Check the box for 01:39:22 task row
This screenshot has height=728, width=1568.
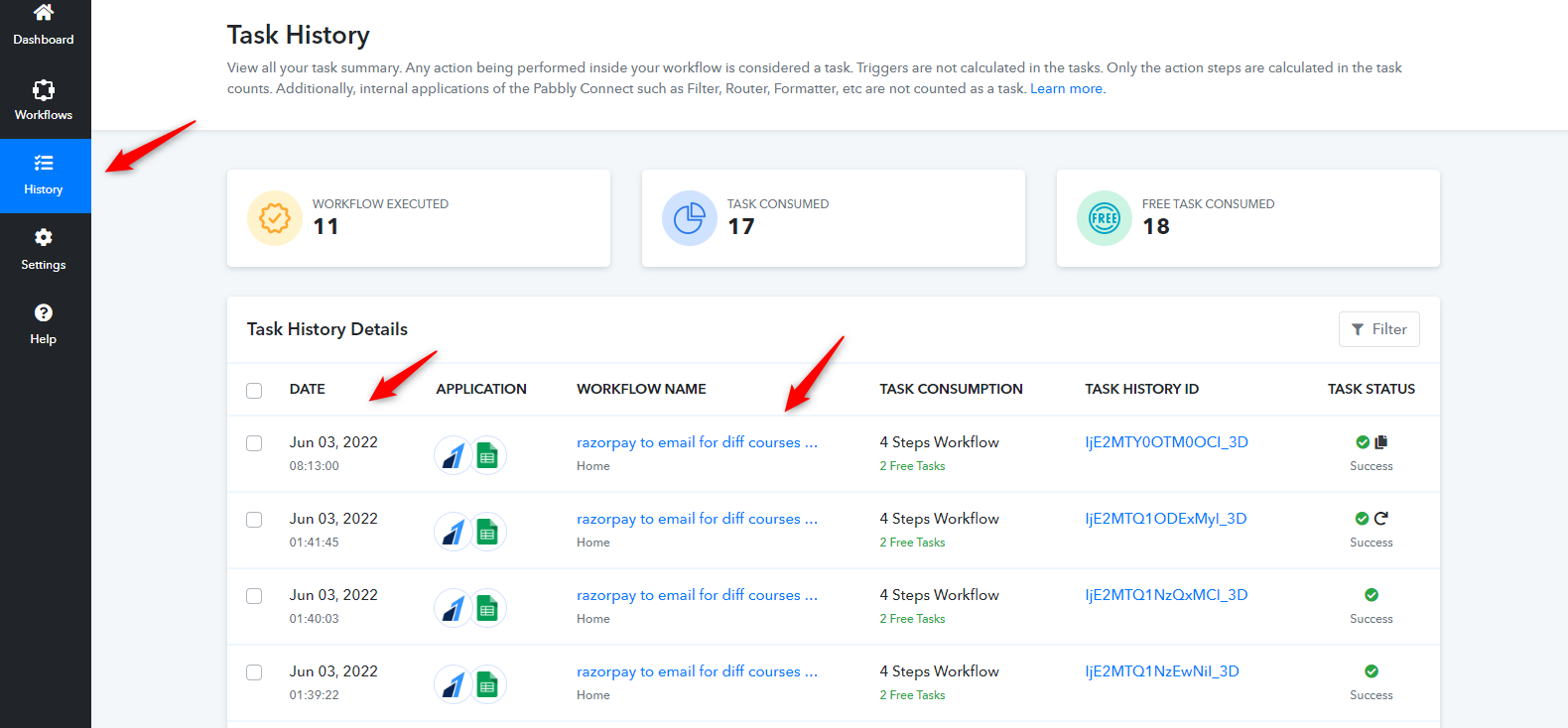[254, 672]
